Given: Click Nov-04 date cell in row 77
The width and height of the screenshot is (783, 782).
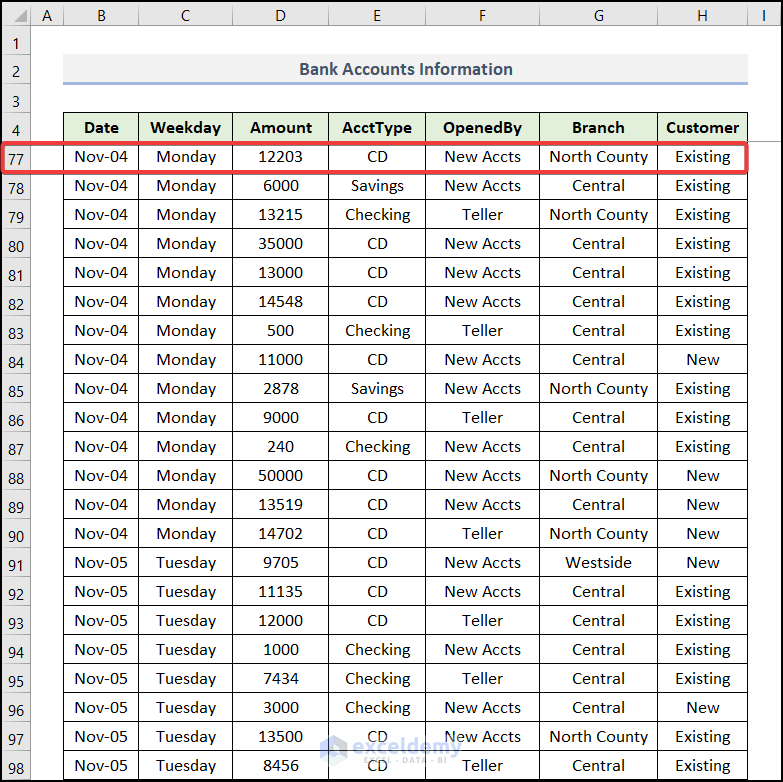Looking at the screenshot, I should 101,157.
